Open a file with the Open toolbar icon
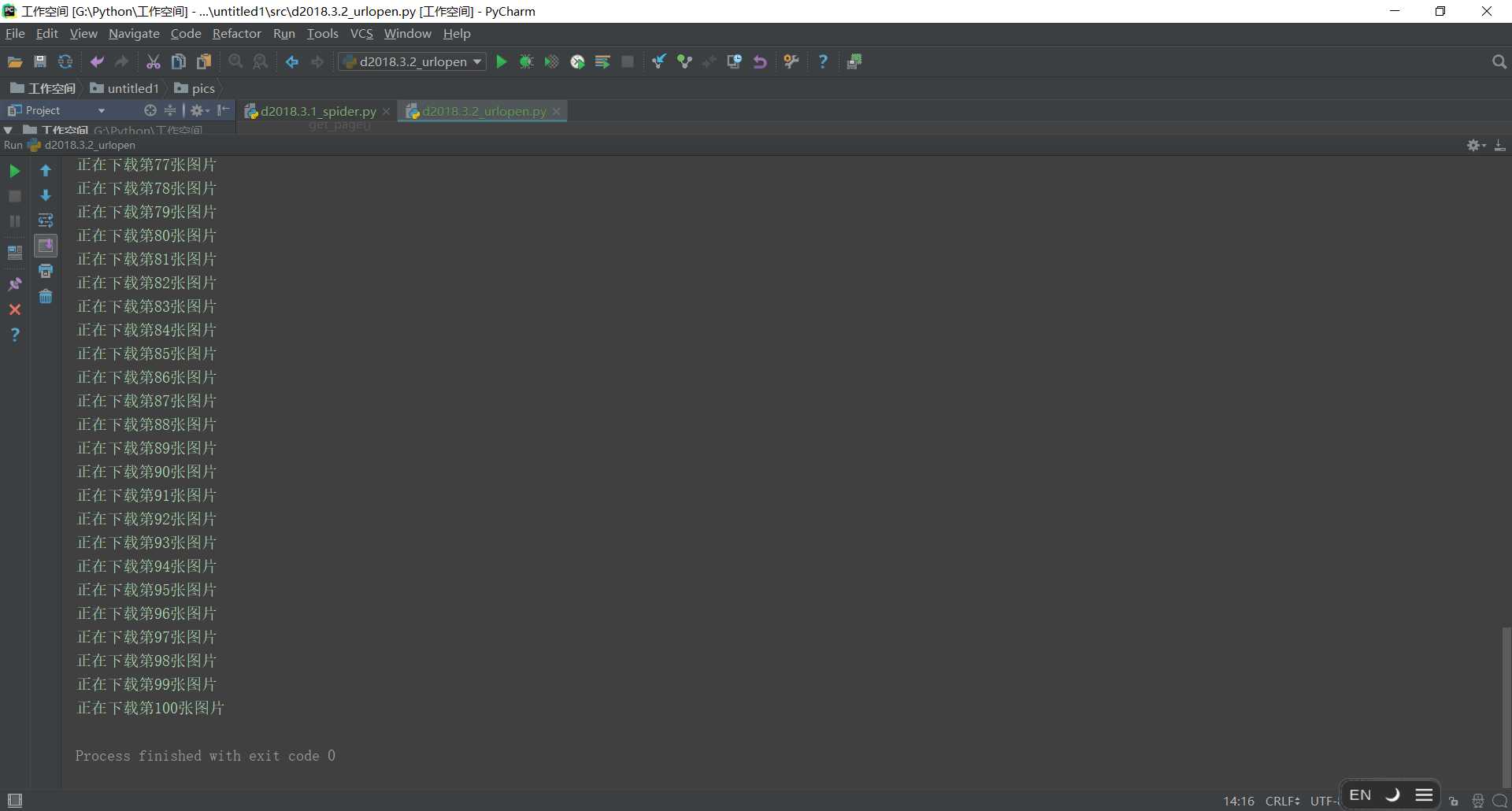This screenshot has width=1512, height=811. pyautogui.click(x=15, y=61)
